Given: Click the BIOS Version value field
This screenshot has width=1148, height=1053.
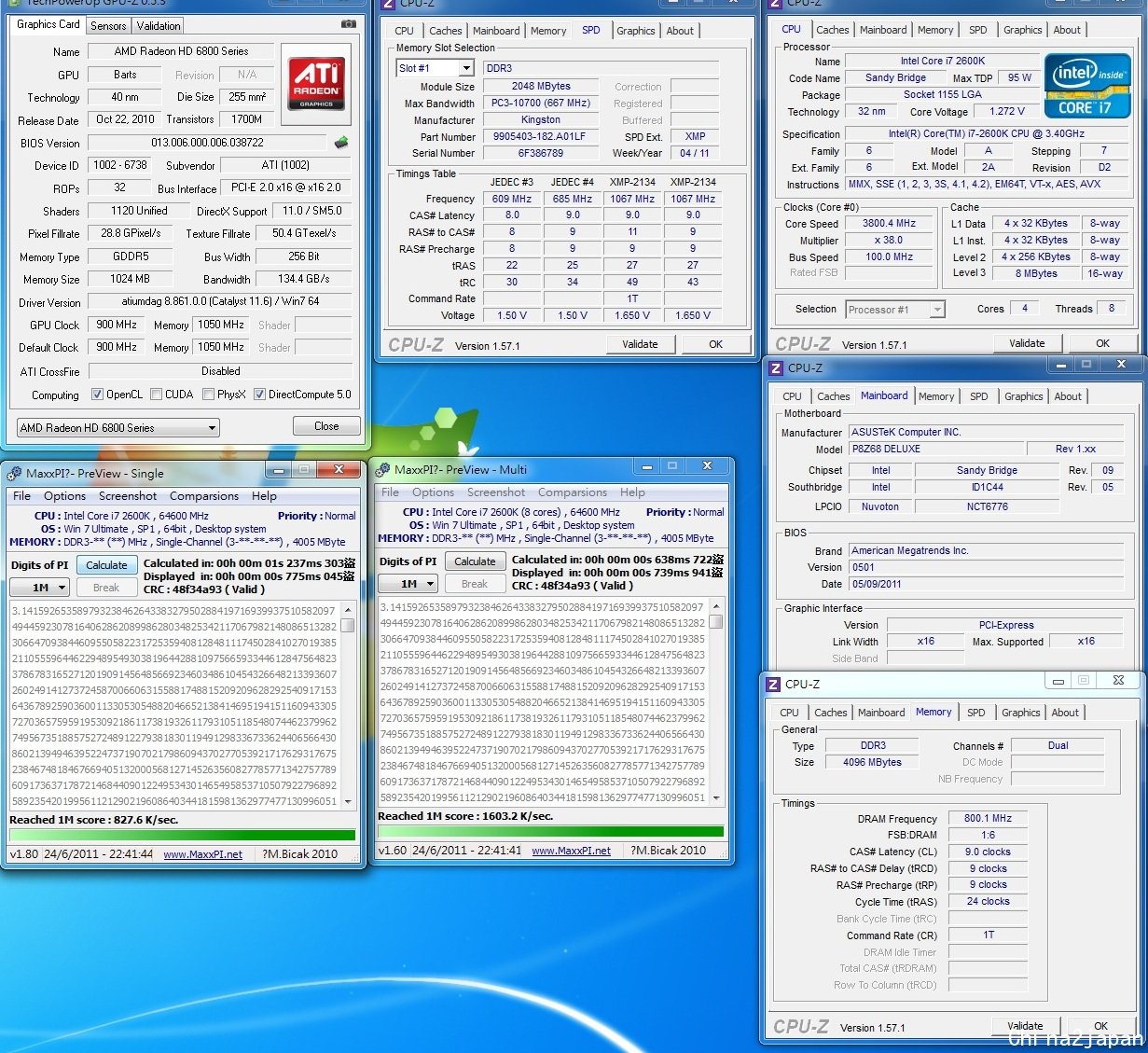Looking at the screenshot, I should (x=207, y=143).
